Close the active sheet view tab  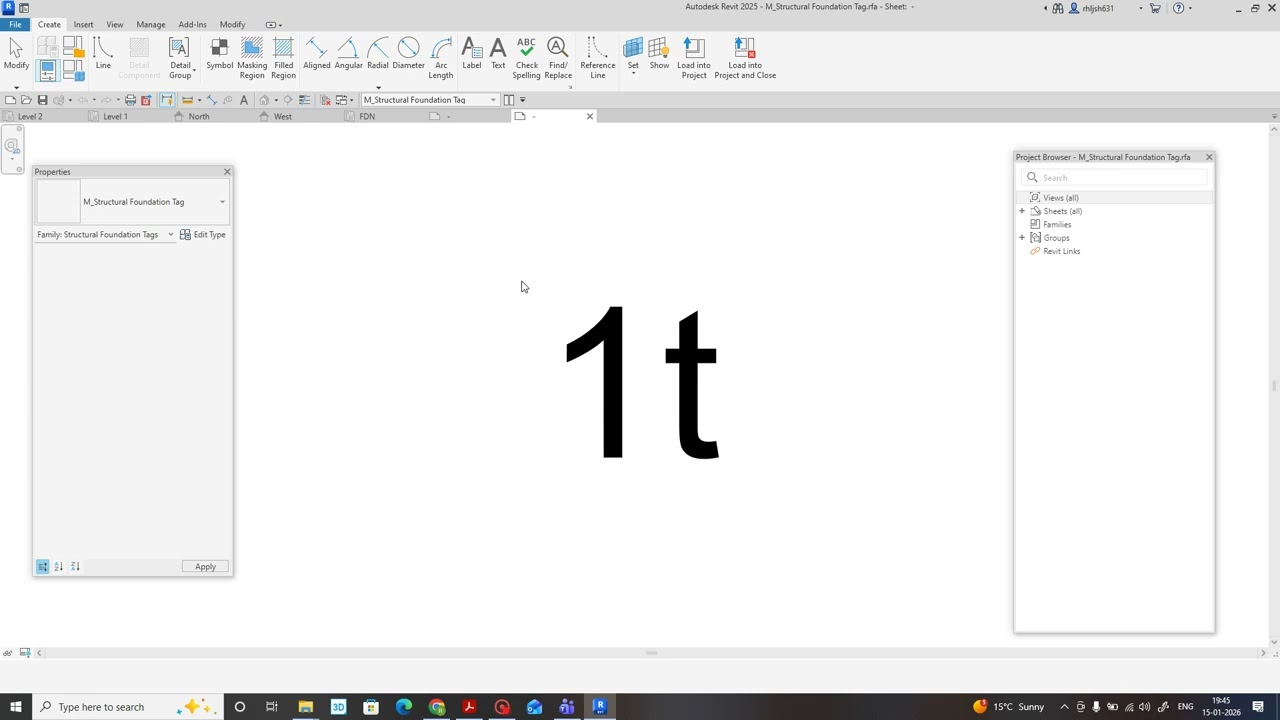pyautogui.click(x=590, y=116)
